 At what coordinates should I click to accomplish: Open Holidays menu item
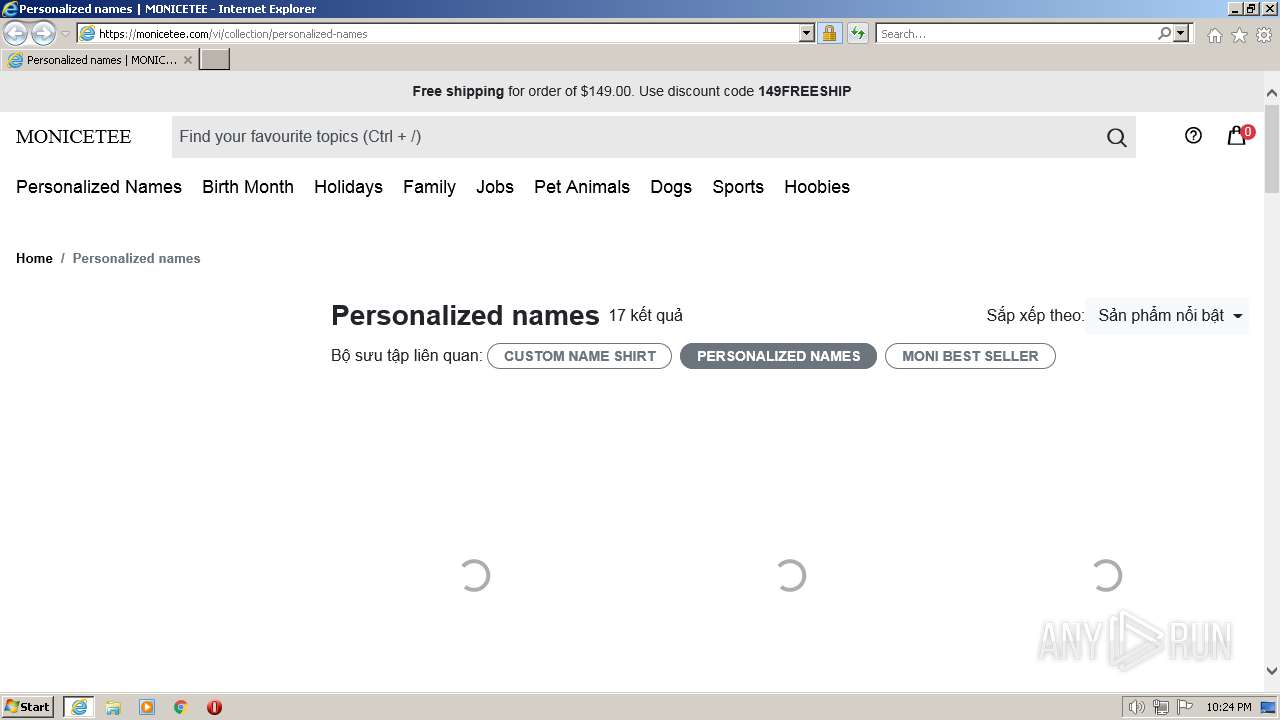point(348,187)
